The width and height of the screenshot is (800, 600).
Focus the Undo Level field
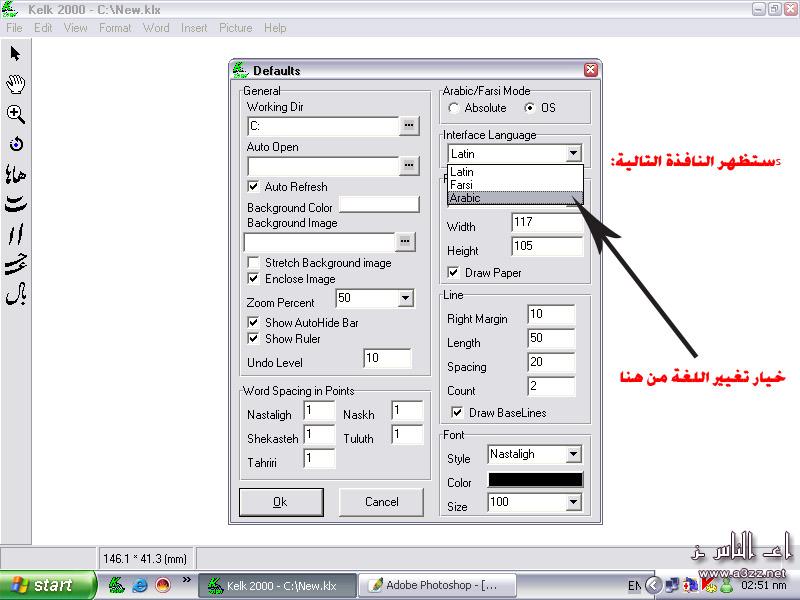tap(387, 358)
